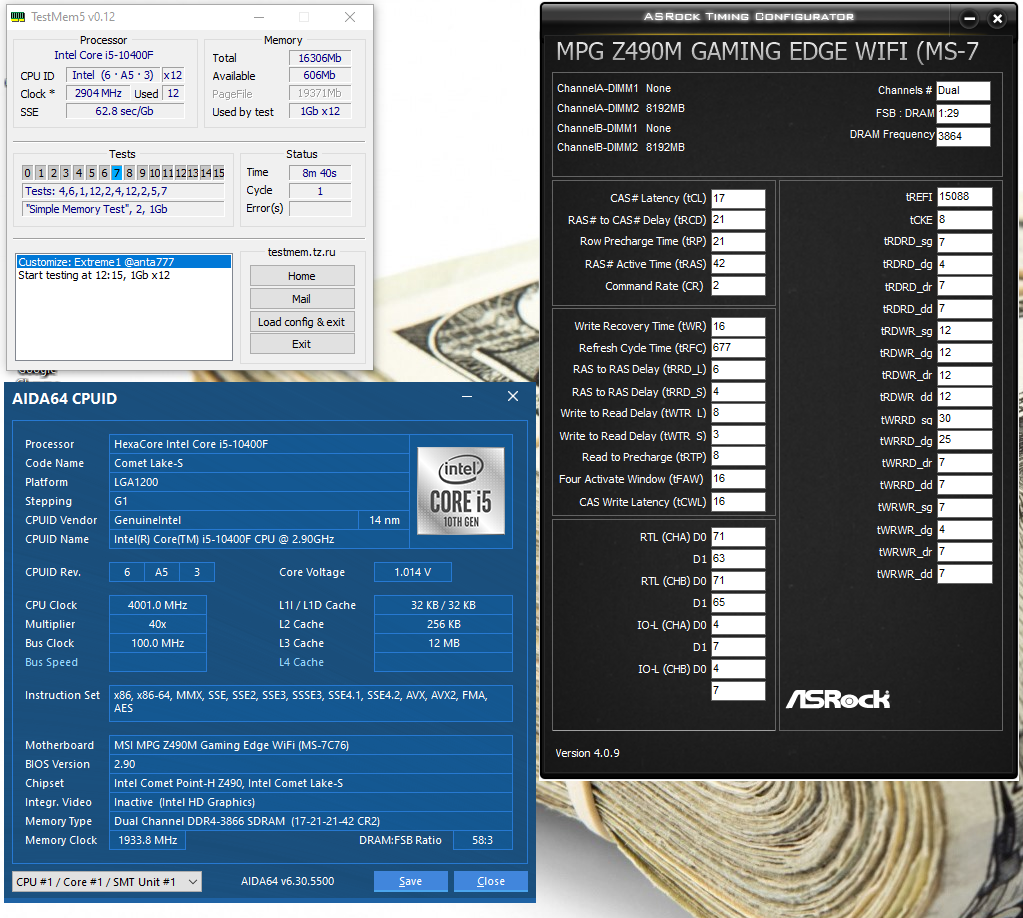Click Load config & exit button
This screenshot has width=1023, height=918.
[302, 322]
